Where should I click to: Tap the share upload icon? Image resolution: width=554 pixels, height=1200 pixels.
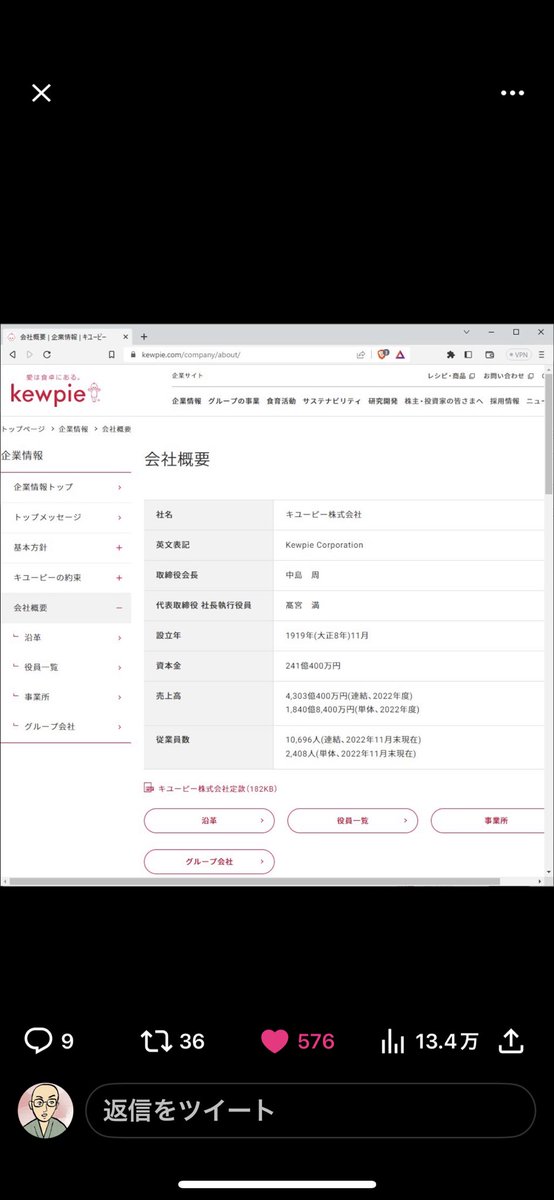pos(511,1041)
